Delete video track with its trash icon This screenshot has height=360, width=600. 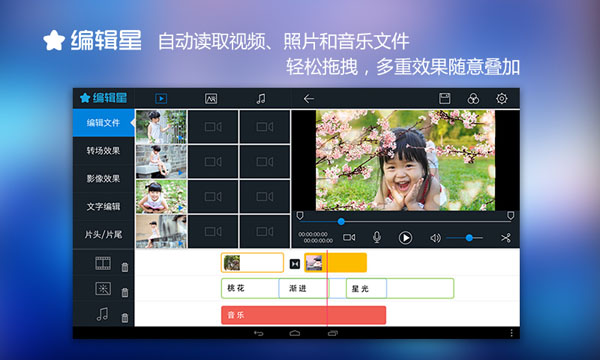[x=125, y=267]
